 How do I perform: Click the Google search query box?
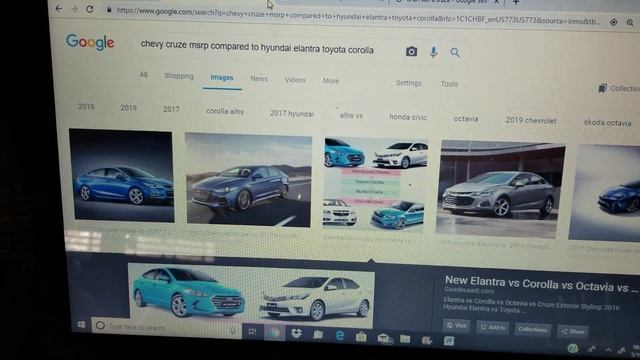(x=257, y=47)
